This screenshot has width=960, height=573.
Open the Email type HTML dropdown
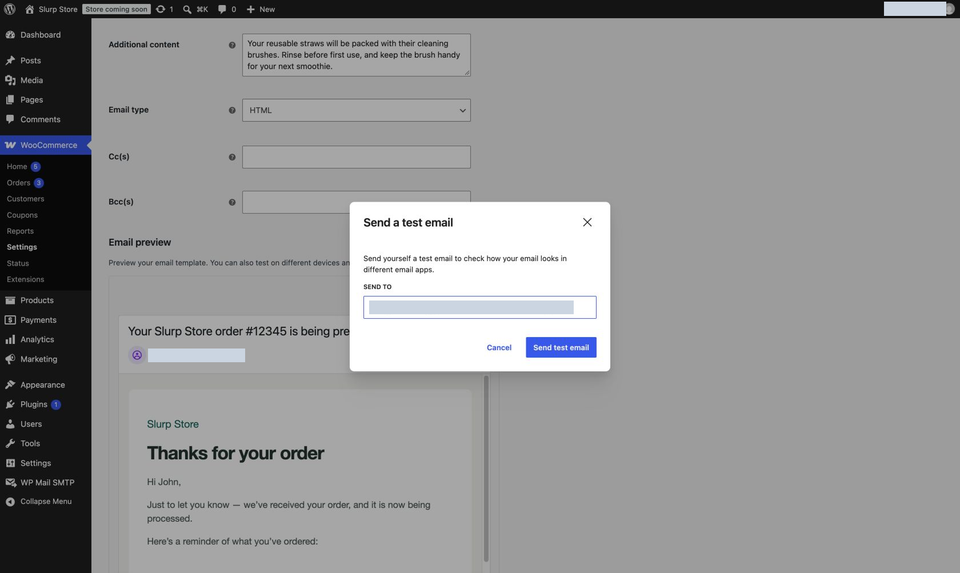click(x=356, y=110)
